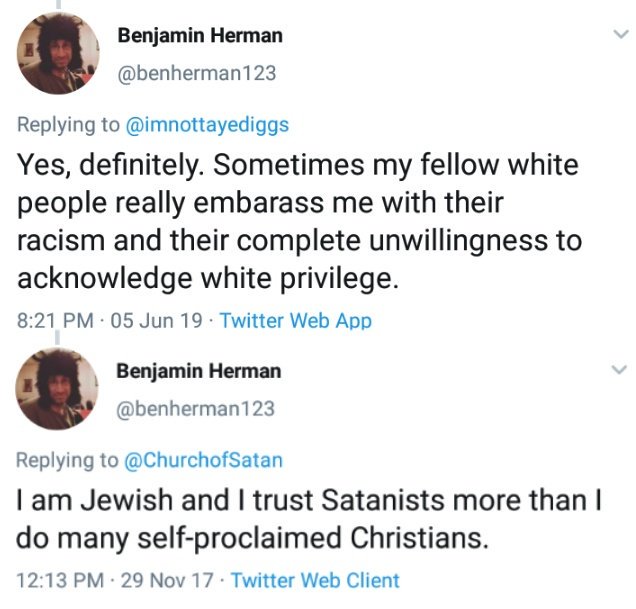
Task: Click 'Replying to' label above the first tweet
Action: pyautogui.click(x=67, y=124)
